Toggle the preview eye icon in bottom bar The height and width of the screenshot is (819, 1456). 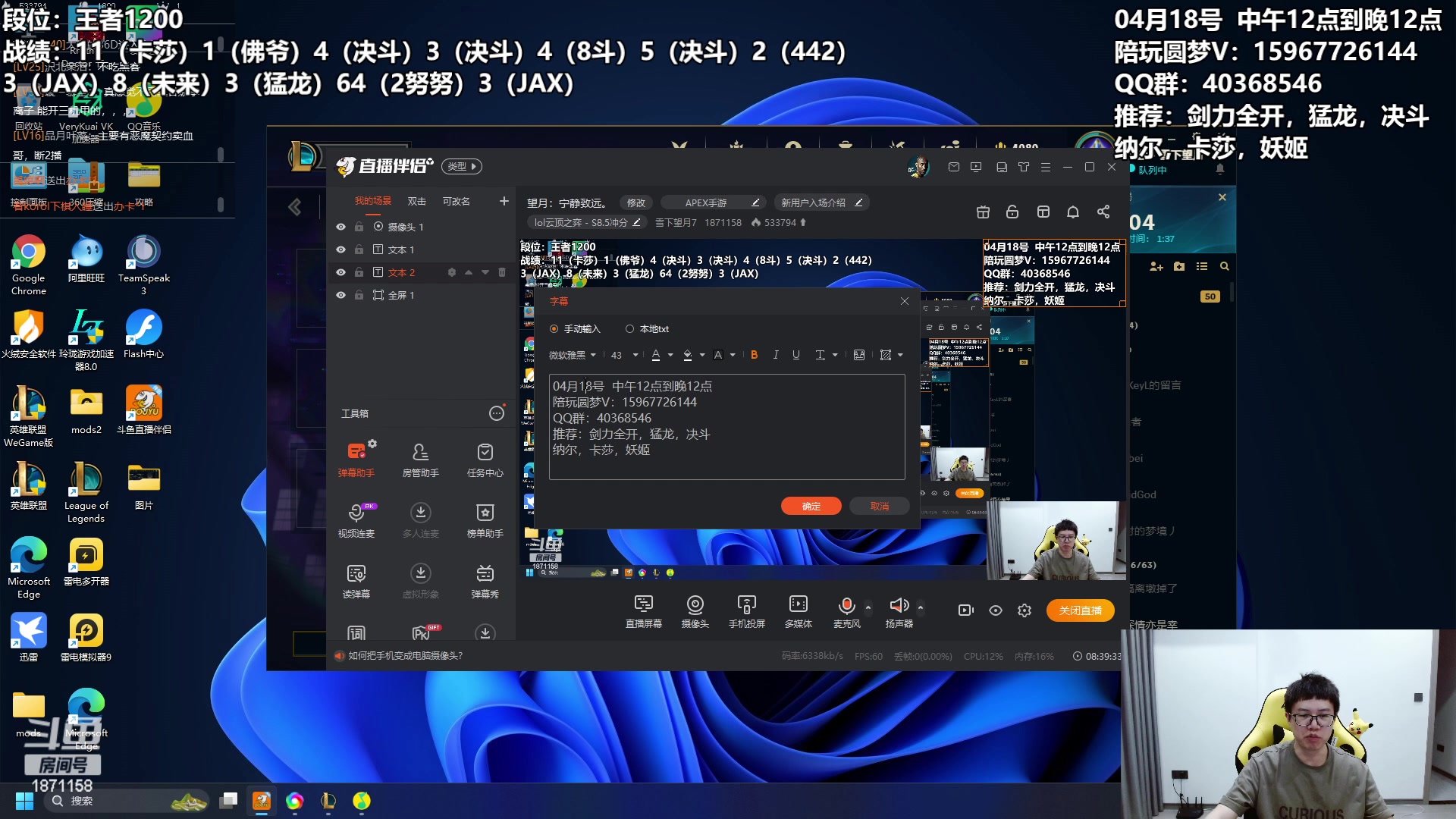point(996,610)
